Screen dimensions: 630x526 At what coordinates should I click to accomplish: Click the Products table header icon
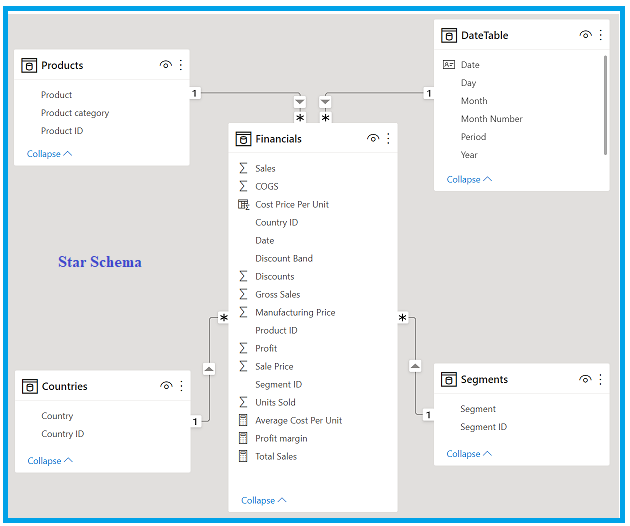point(29,65)
